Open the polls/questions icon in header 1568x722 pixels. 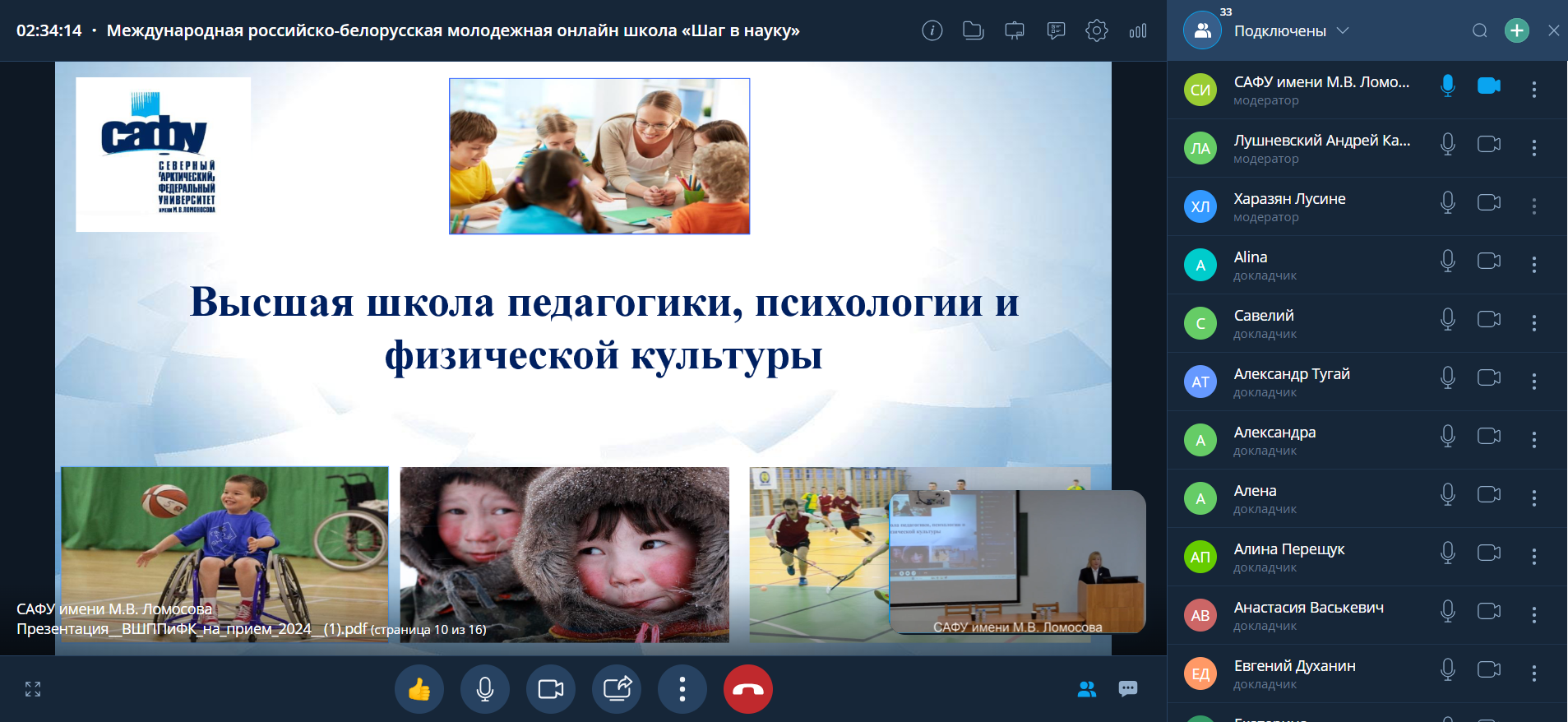1056,31
